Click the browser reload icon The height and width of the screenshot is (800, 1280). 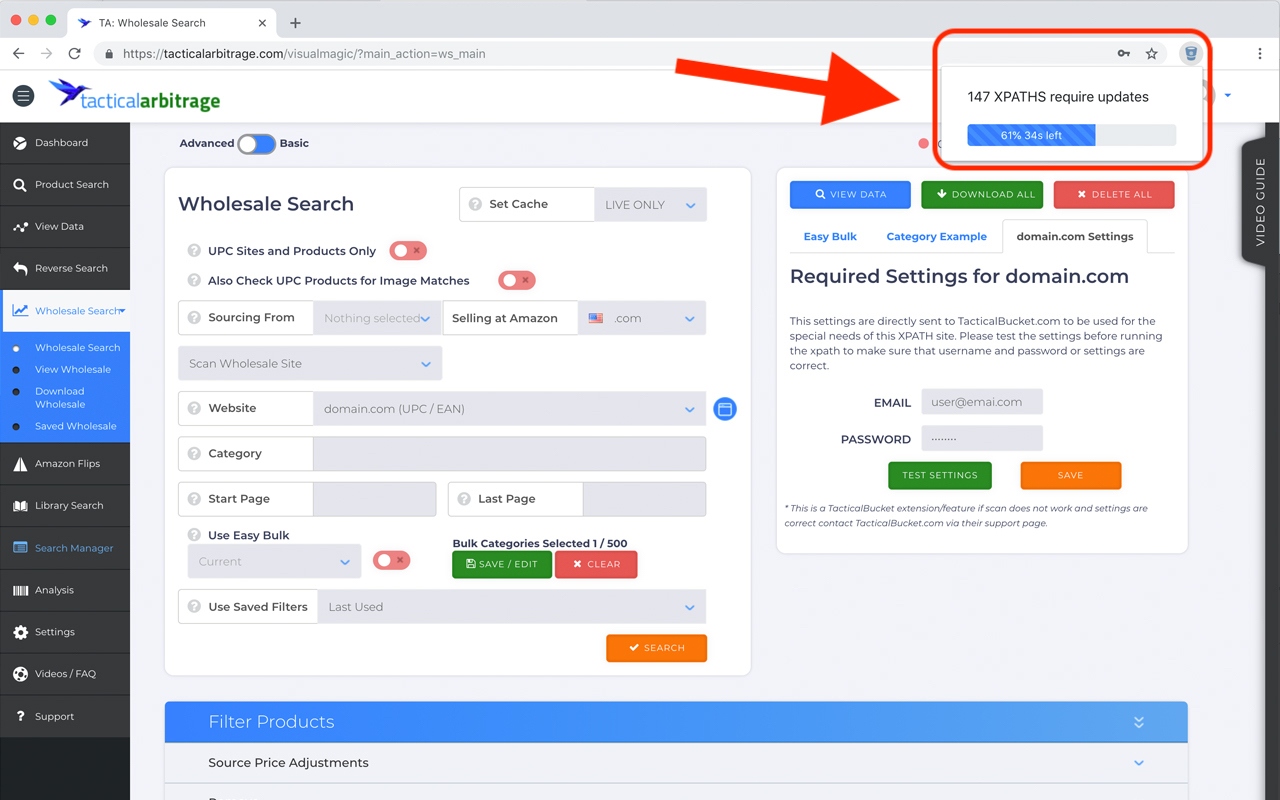[74, 53]
